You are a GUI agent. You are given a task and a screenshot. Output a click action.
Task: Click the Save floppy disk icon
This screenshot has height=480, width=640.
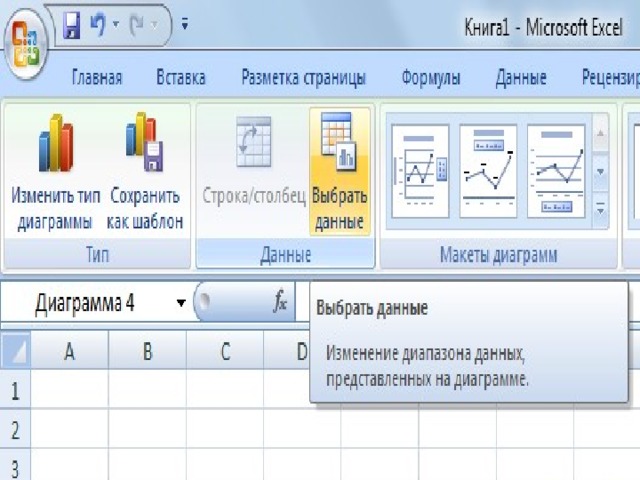(x=72, y=24)
